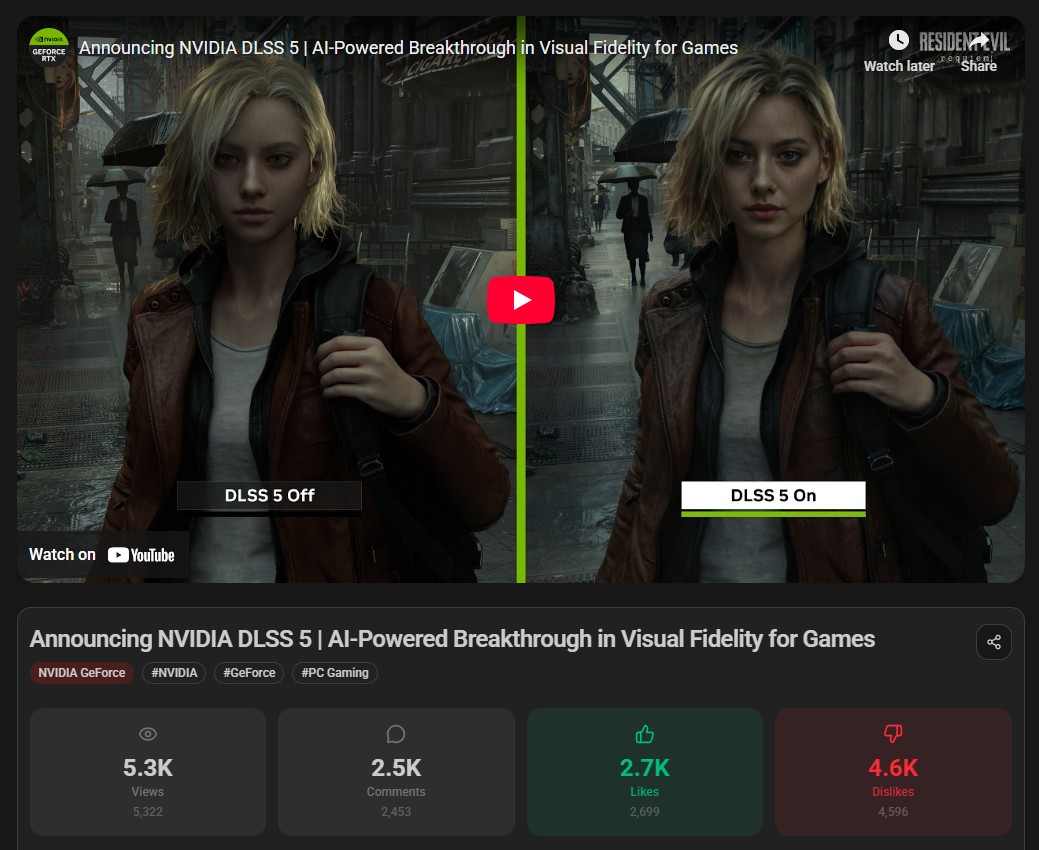Click the thumbs up Likes icon
Image resolution: width=1039 pixels, height=850 pixels.
tap(645, 733)
